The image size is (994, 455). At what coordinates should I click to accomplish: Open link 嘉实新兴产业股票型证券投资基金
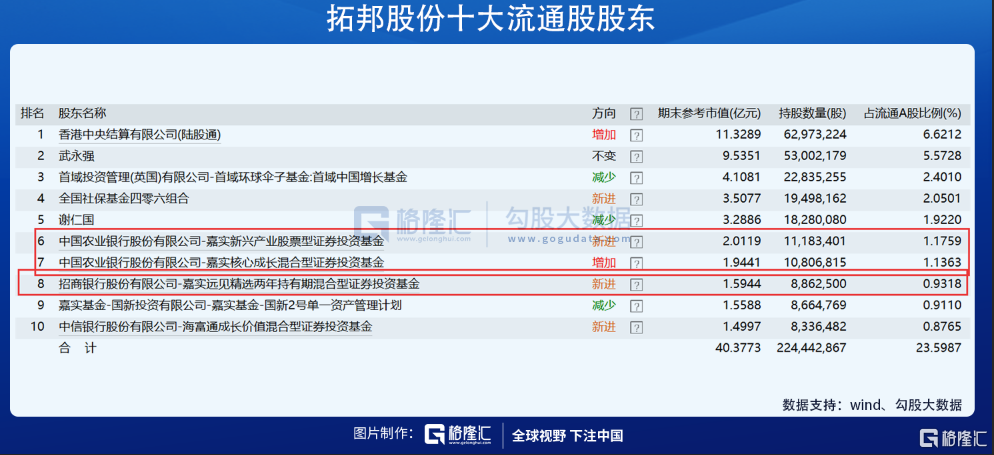pyautogui.click(x=221, y=241)
